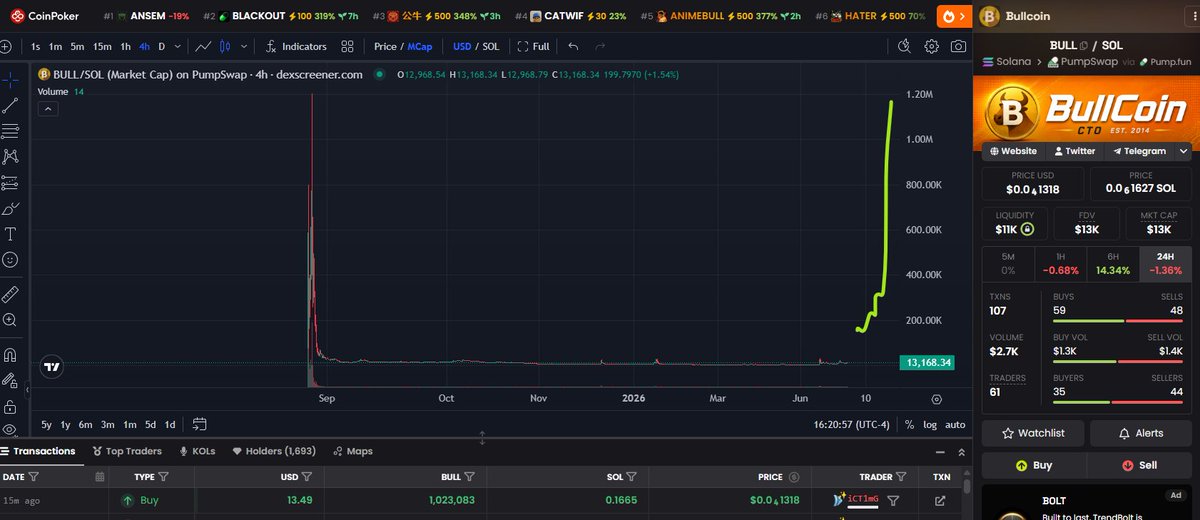The width and height of the screenshot is (1200, 520).
Task: Select the ruler measure tool
Action: 11,294
